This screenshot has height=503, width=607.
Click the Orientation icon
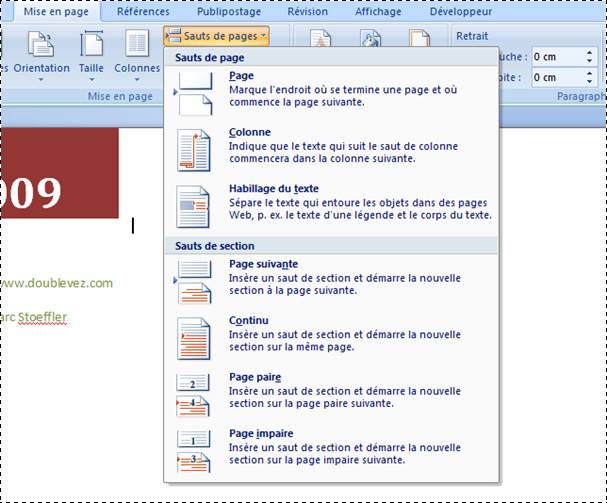[x=40, y=44]
